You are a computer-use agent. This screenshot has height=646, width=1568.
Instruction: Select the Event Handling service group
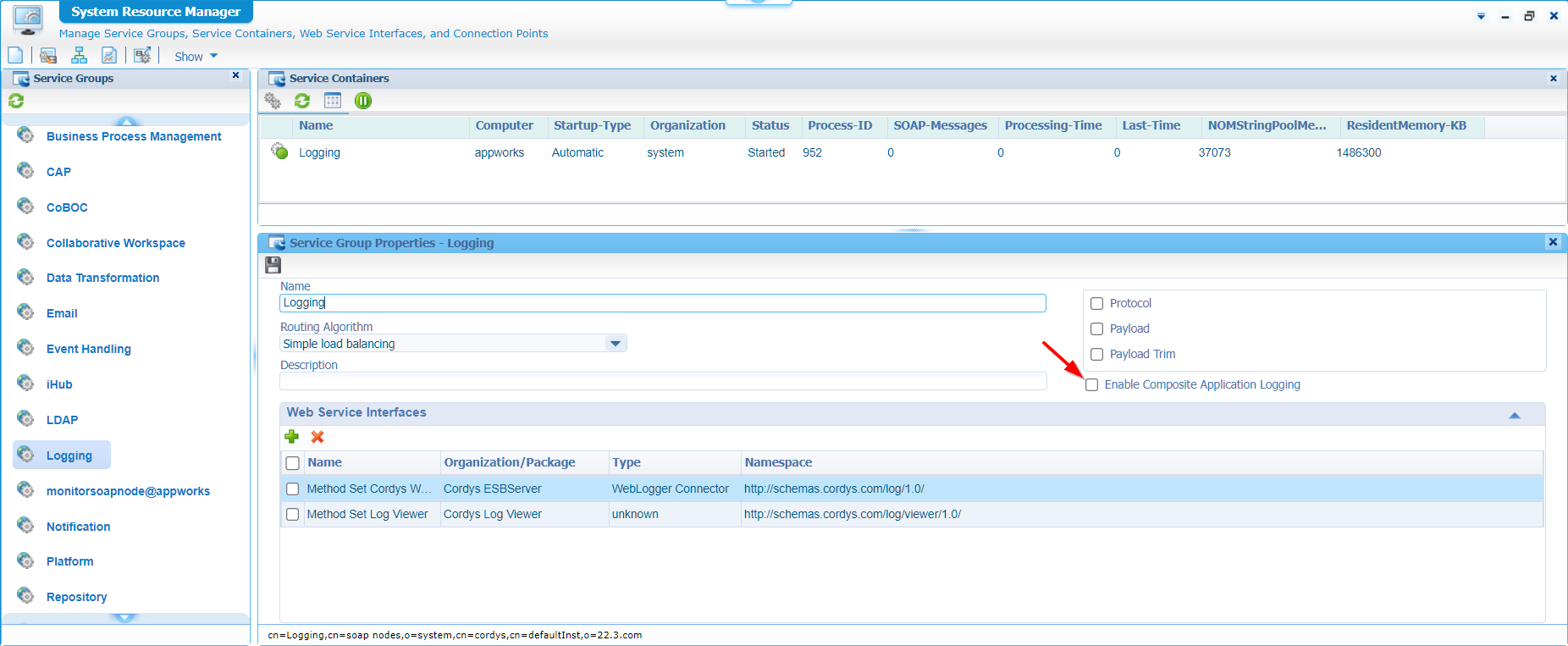(89, 349)
